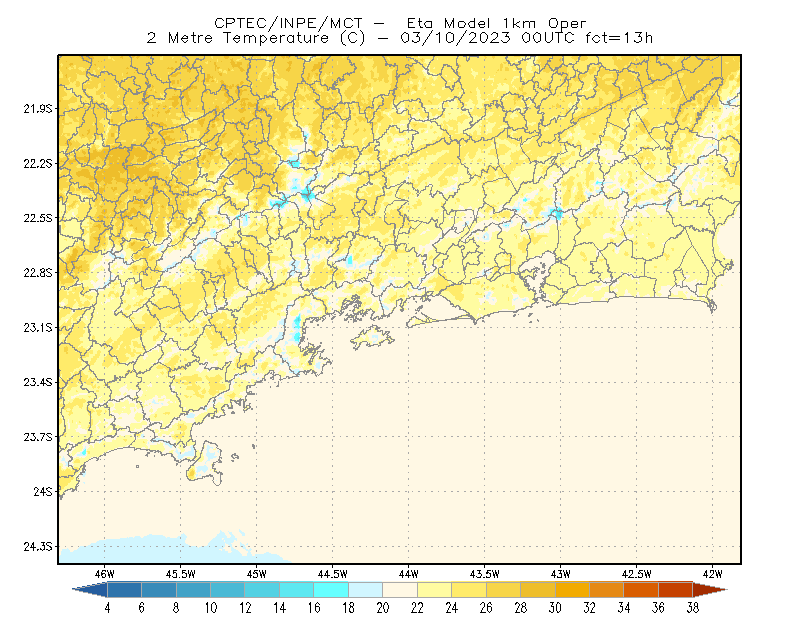This screenshot has height=618, width=800.
Task: Click the legend value label 20
Action: 383,608
